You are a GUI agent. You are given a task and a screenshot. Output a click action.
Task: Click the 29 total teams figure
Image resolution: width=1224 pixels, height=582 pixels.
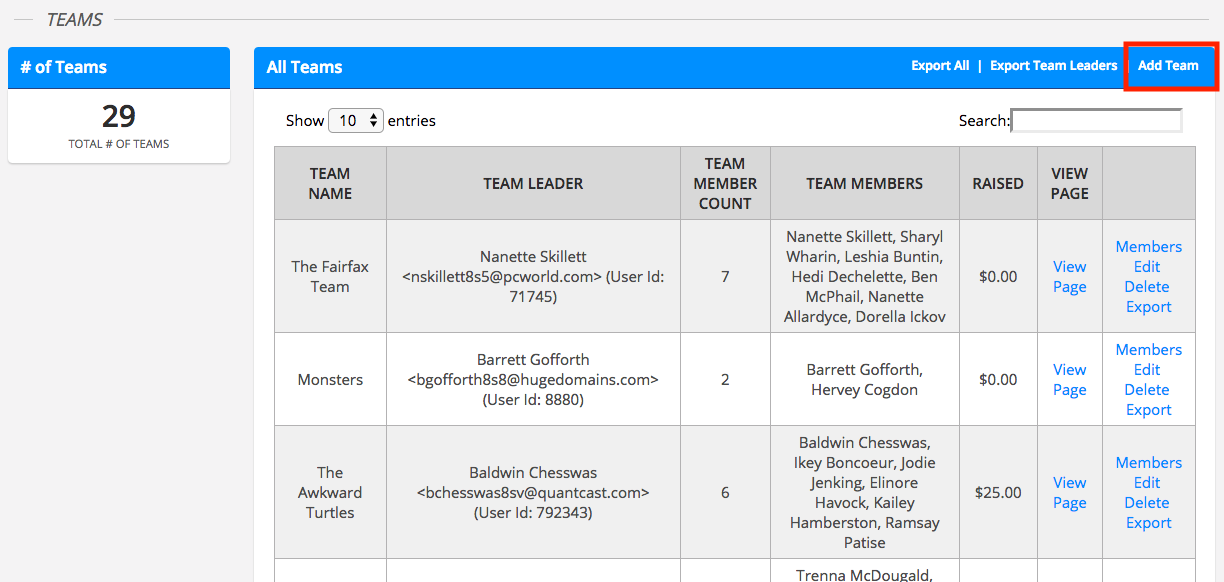point(119,116)
